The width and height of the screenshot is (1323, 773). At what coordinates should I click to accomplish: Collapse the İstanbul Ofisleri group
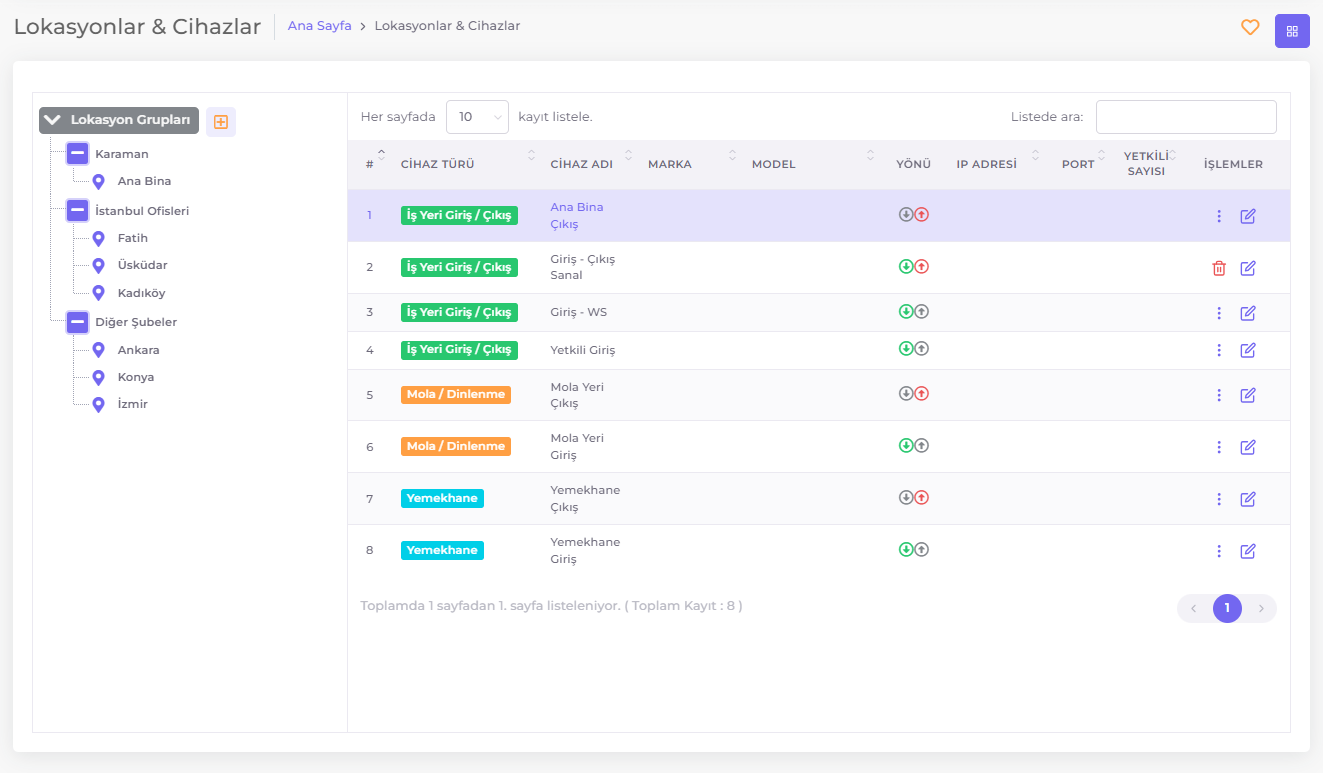click(78, 211)
